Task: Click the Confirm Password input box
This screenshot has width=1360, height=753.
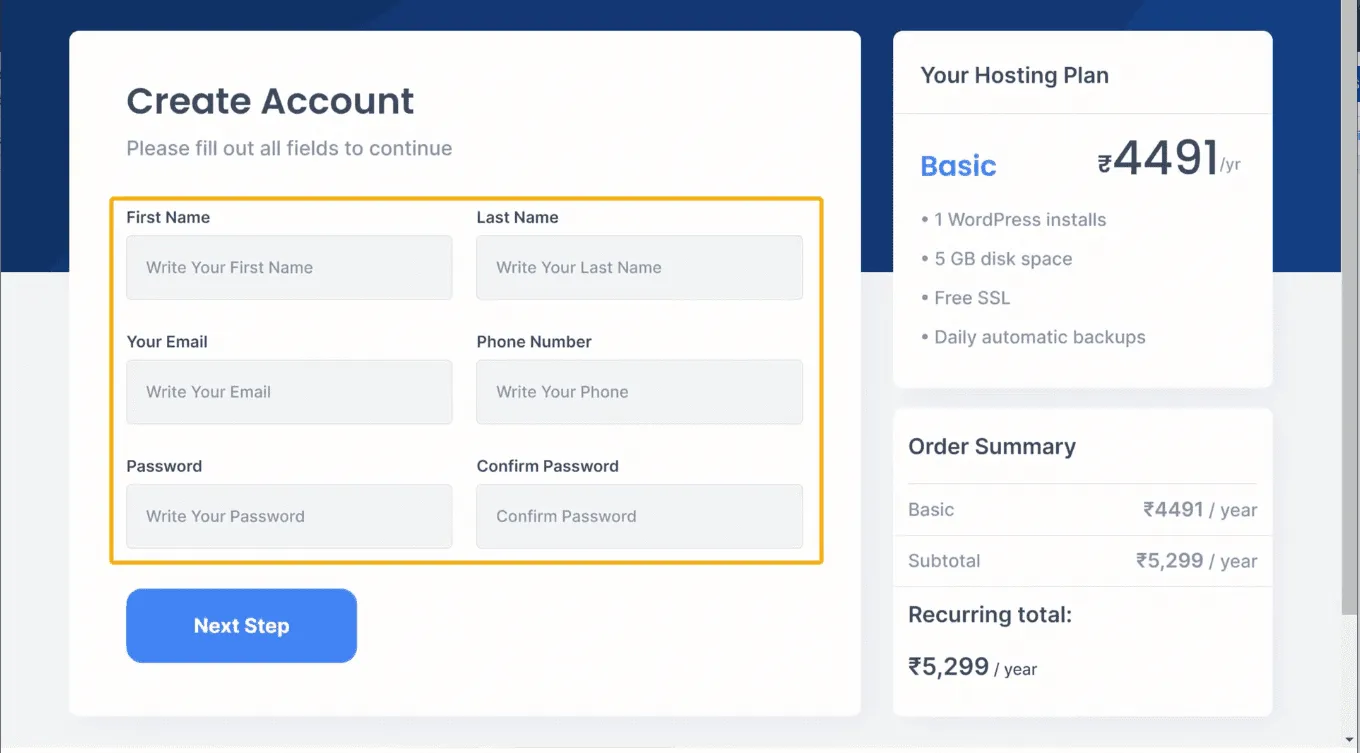Action: [x=639, y=517]
